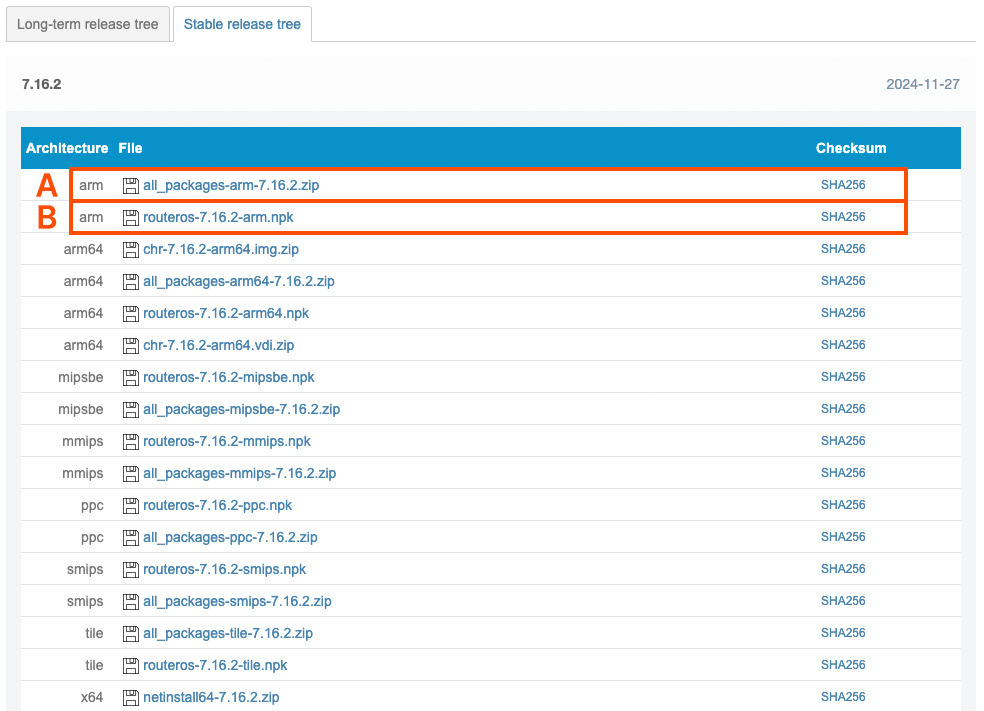Viewport: 984px width, 711px height.
Task: Click the Architecture column header
Action: [x=67, y=148]
